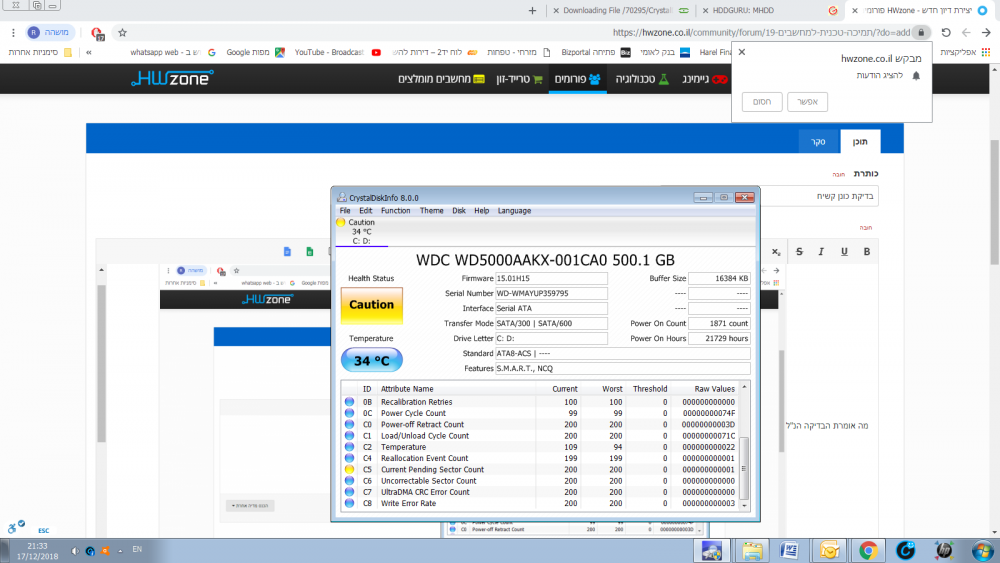The image size is (1000, 563).
Task: Open the HP icon on the taskbar
Action: coord(943,550)
